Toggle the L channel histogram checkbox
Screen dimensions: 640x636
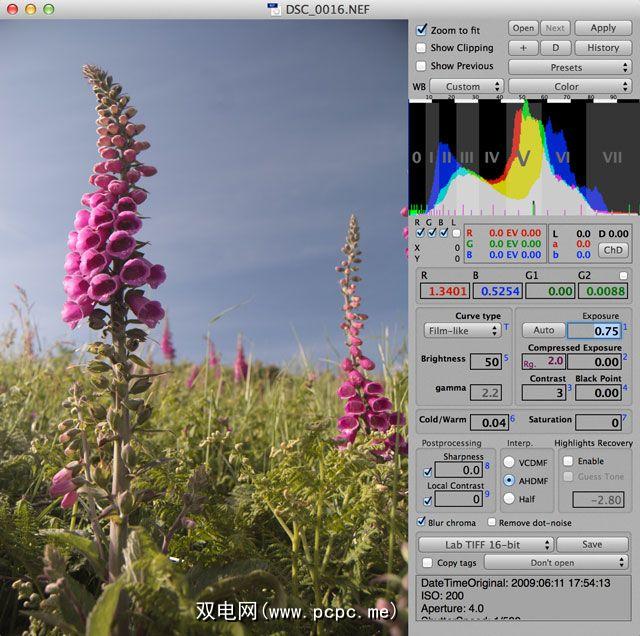[457, 233]
